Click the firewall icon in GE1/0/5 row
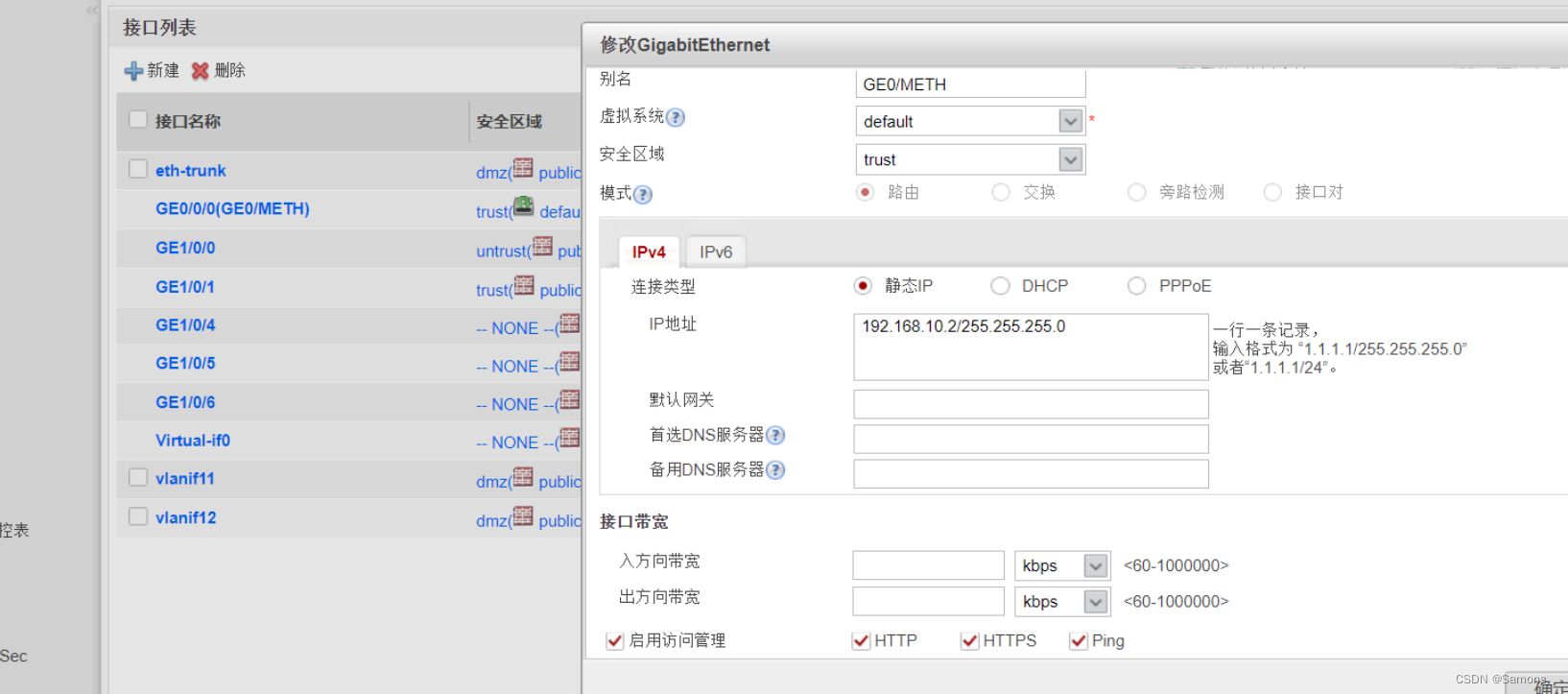Viewport: 1568px width, 694px height. pyautogui.click(x=570, y=362)
